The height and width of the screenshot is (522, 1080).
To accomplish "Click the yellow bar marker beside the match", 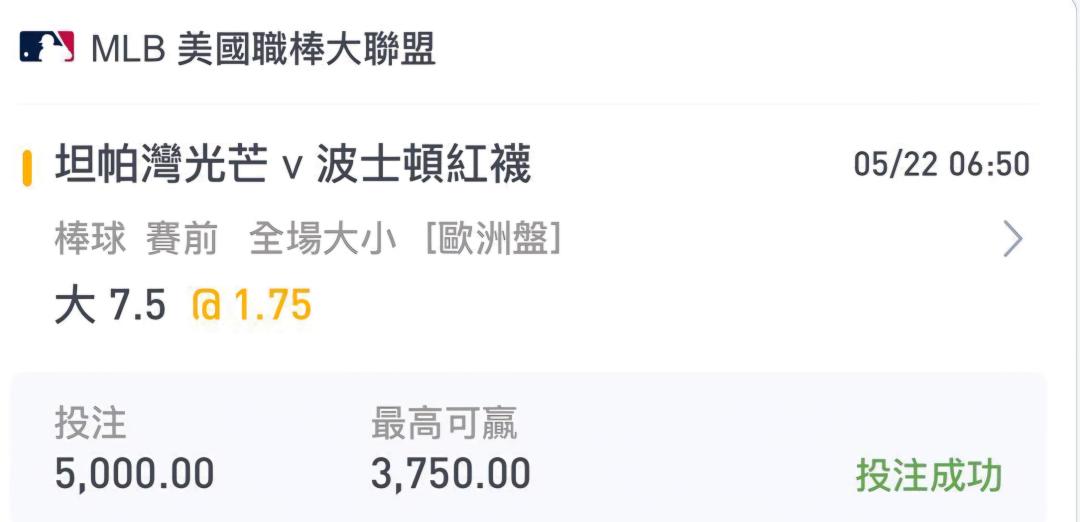I will [x=27, y=166].
